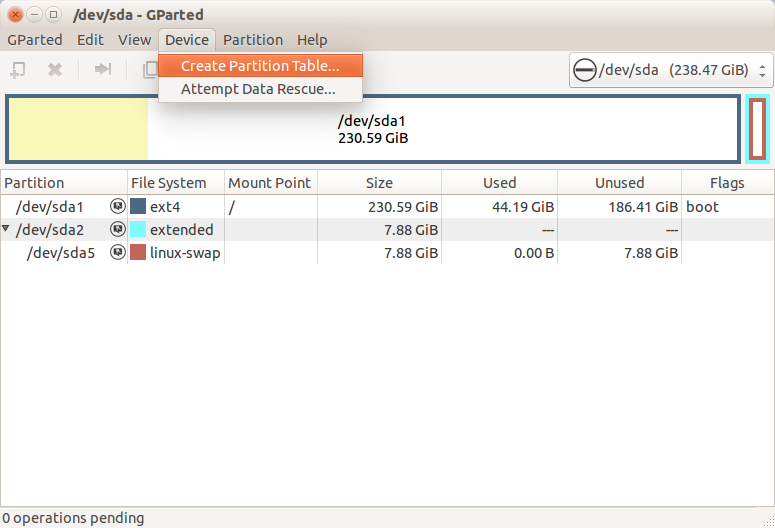This screenshot has height=528, width=775.
Task: Click the lock icon for /dev/sda2
Action: 118,229
